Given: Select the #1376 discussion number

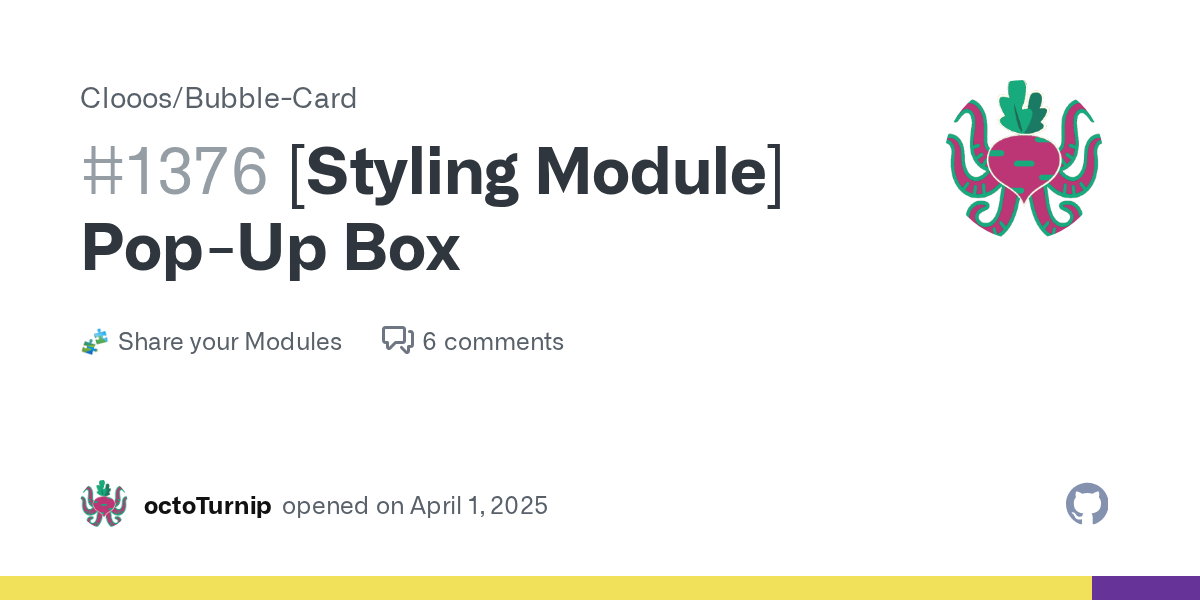Looking at the screenshot, I should (175, 171).
